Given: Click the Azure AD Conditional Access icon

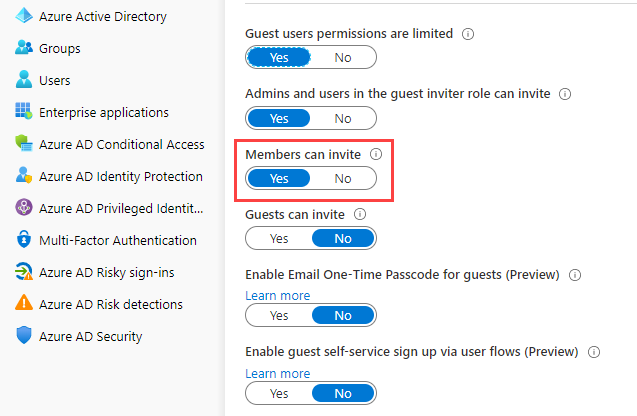Looking at the screenshot, I should tap(24, 145).
